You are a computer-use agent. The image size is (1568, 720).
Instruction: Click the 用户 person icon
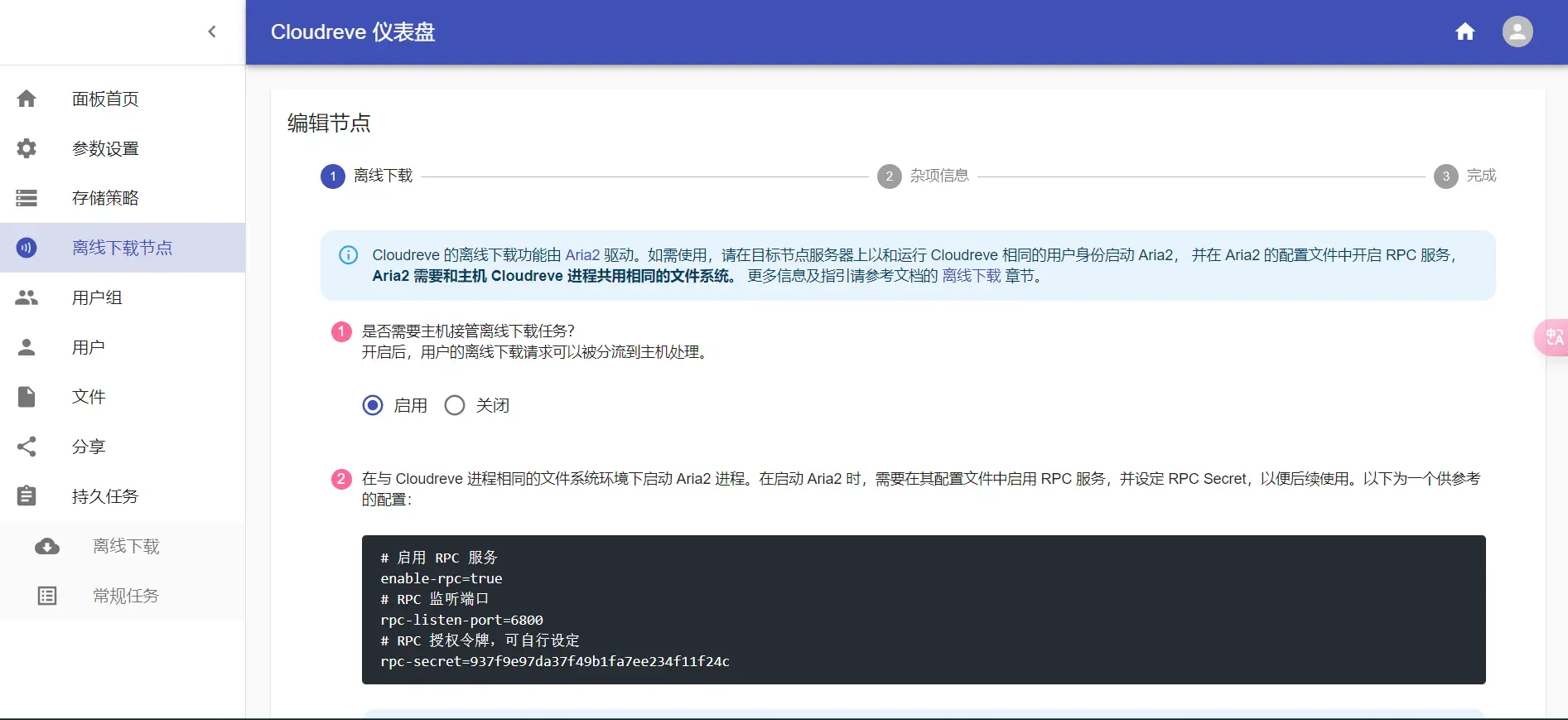pyautogui.click(x=27, y=347)
